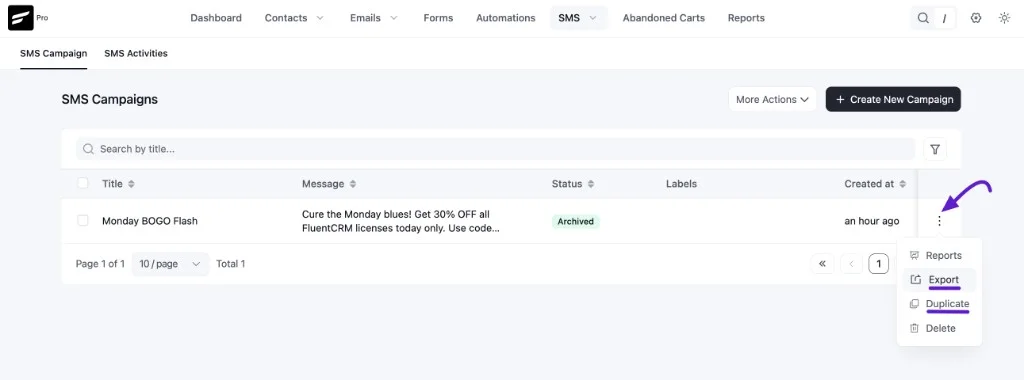
Task: Click the 'Cure the Monday blues' message text
Action: click(400, 221)
